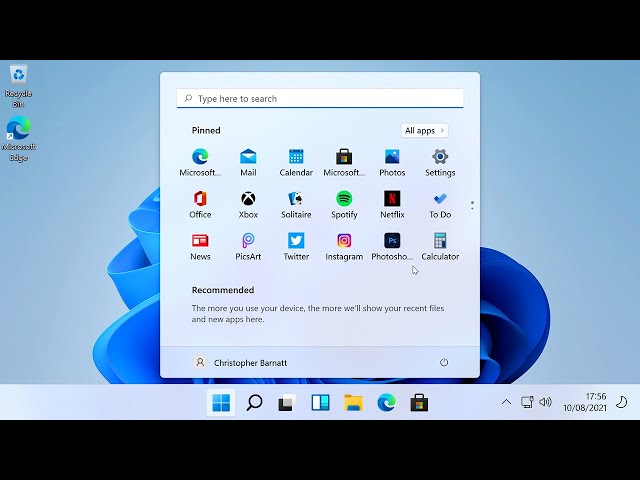Open the Photos app

[x=392, y=162]
